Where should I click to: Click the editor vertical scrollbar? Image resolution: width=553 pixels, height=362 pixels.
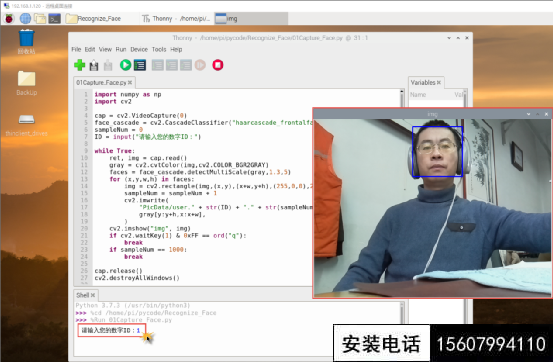[402, 187]
